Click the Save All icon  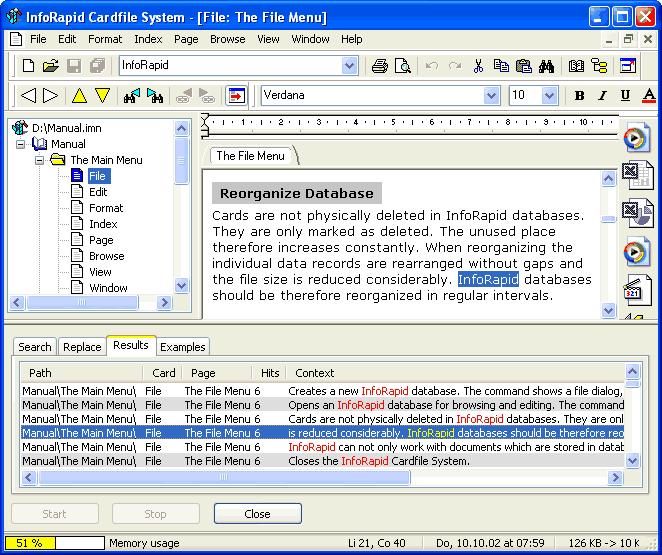tap(98, 66)
